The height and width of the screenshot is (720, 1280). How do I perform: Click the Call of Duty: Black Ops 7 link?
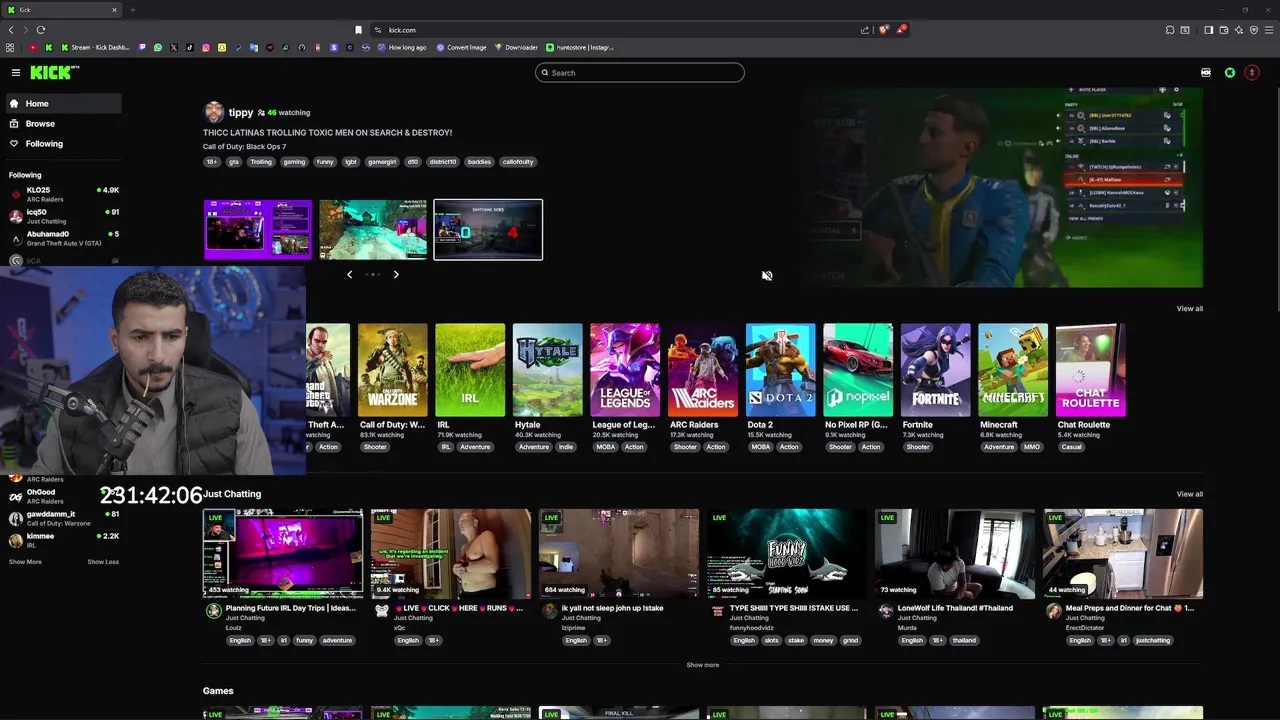[x=244, y=147]
